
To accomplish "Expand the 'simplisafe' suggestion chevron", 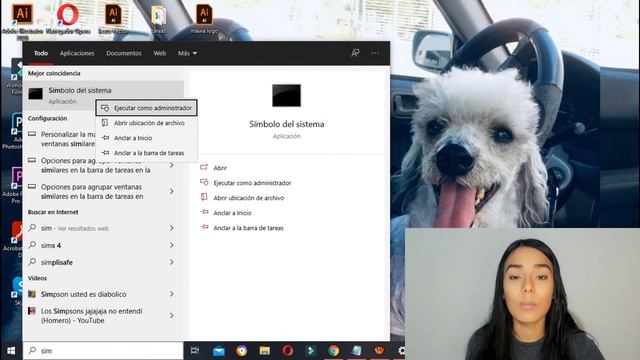I will coord(172,262).
